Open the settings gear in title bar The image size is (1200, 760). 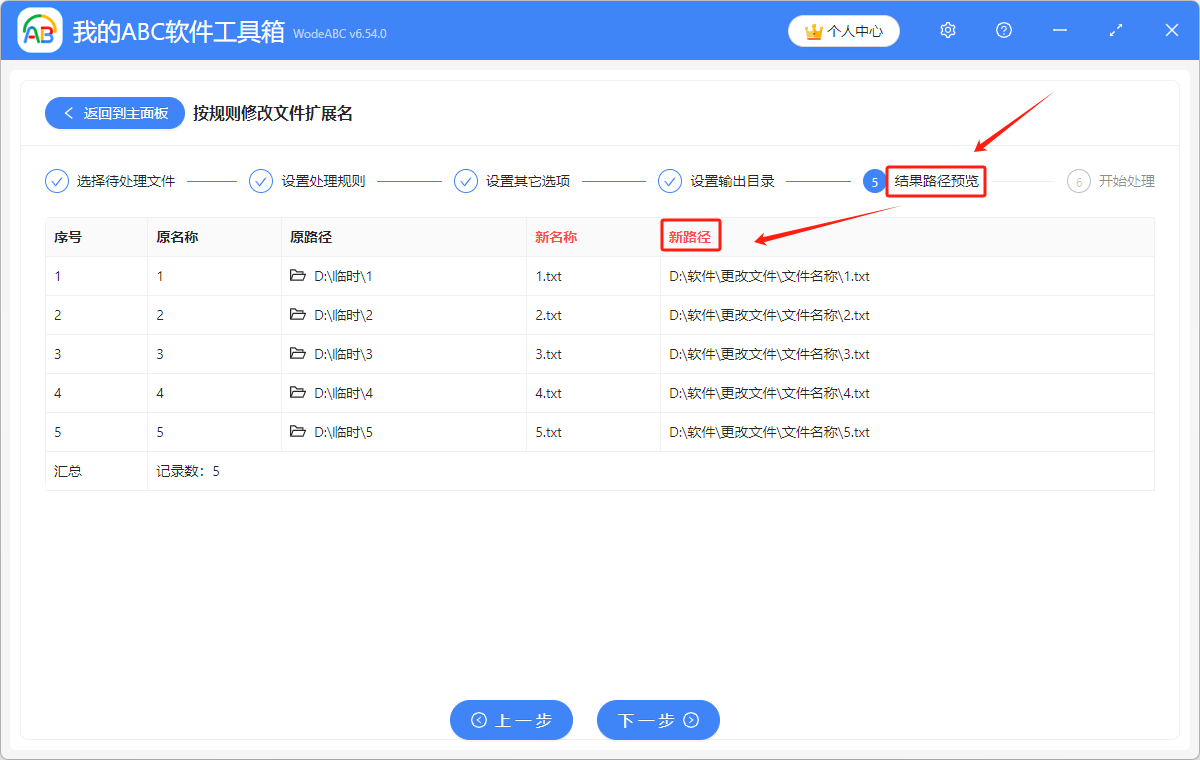pos(947,30)
